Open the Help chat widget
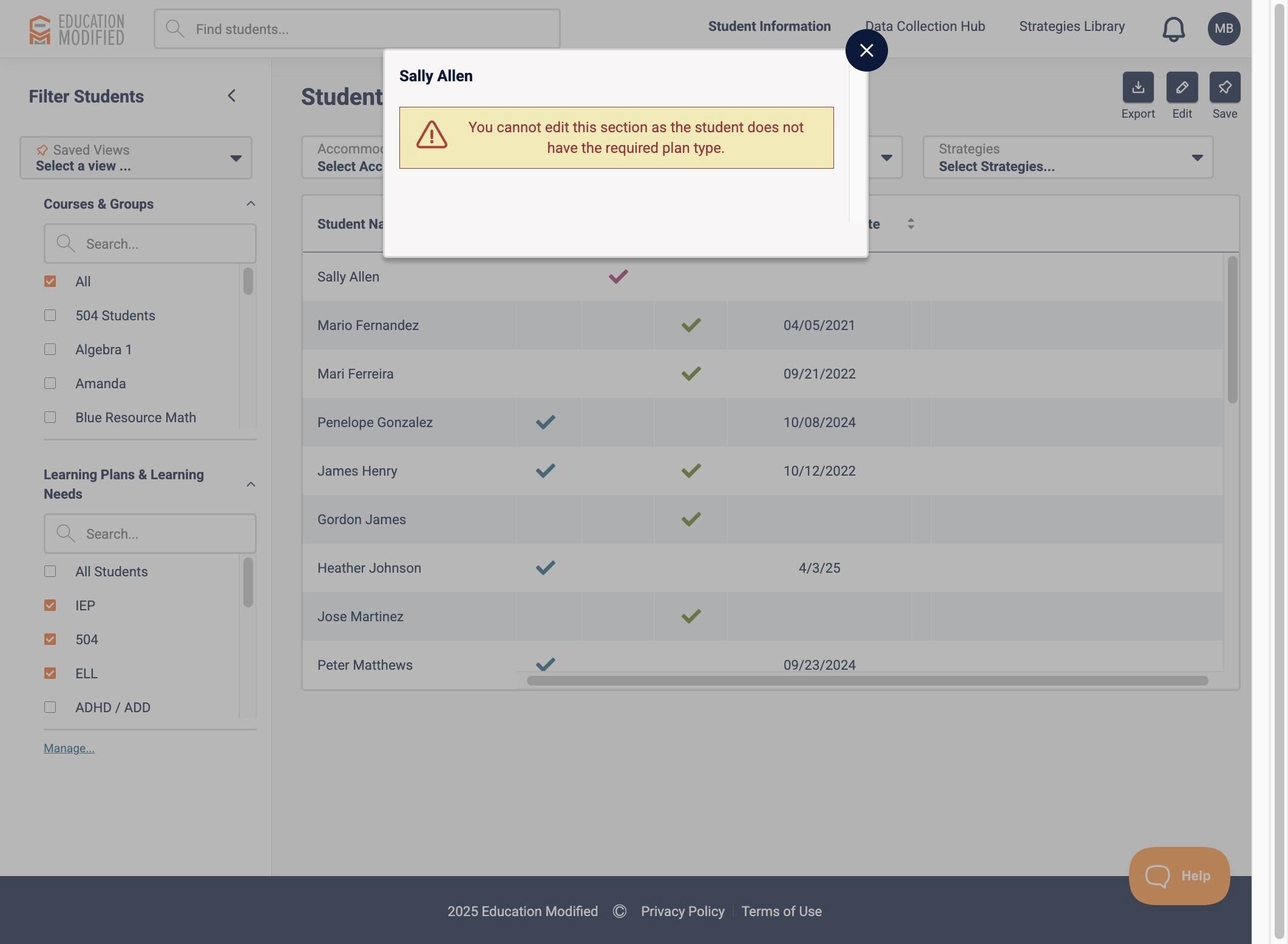This screenshot has height=944, width=1288. coord(1178,875)
